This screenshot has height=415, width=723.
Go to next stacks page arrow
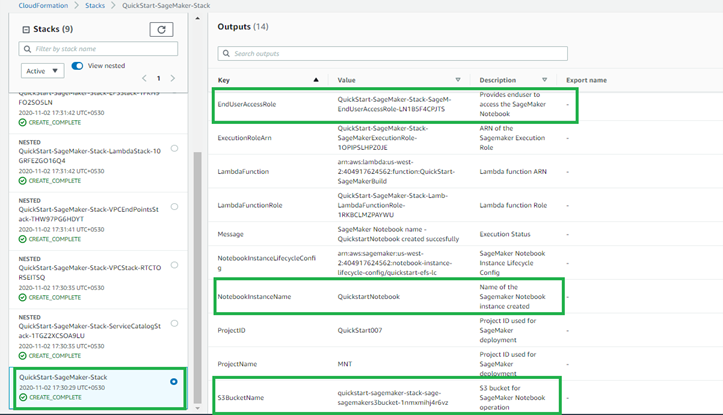172,78
